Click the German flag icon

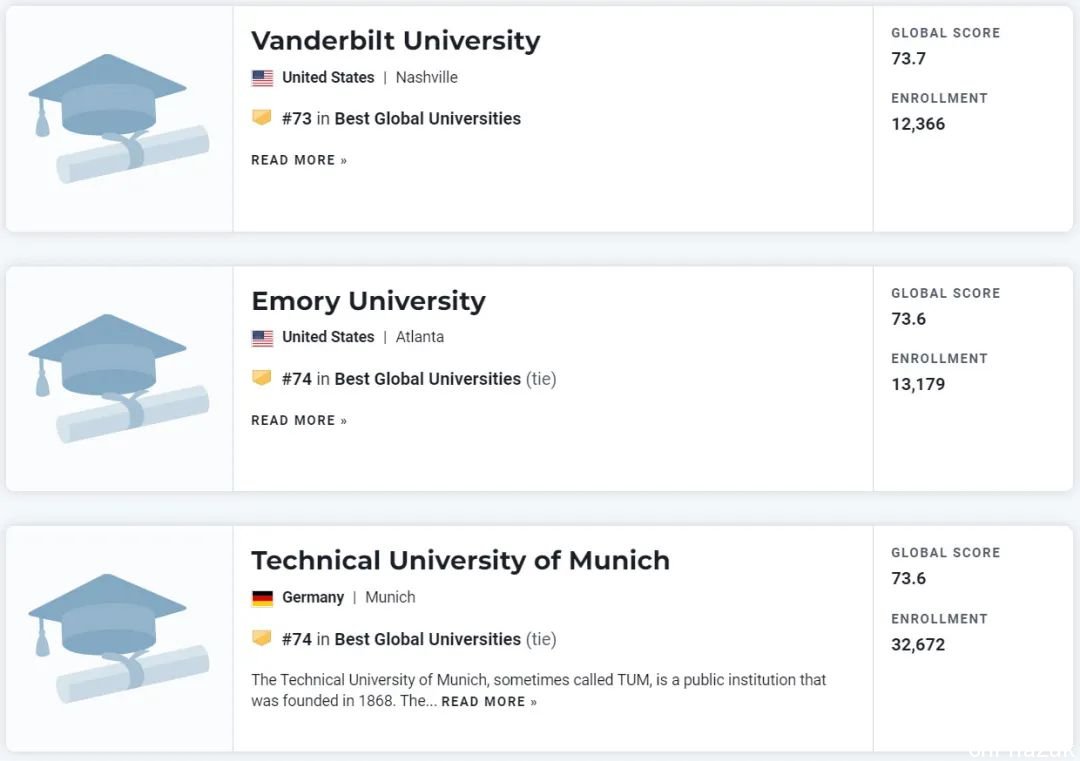click(x=262, y=598)
